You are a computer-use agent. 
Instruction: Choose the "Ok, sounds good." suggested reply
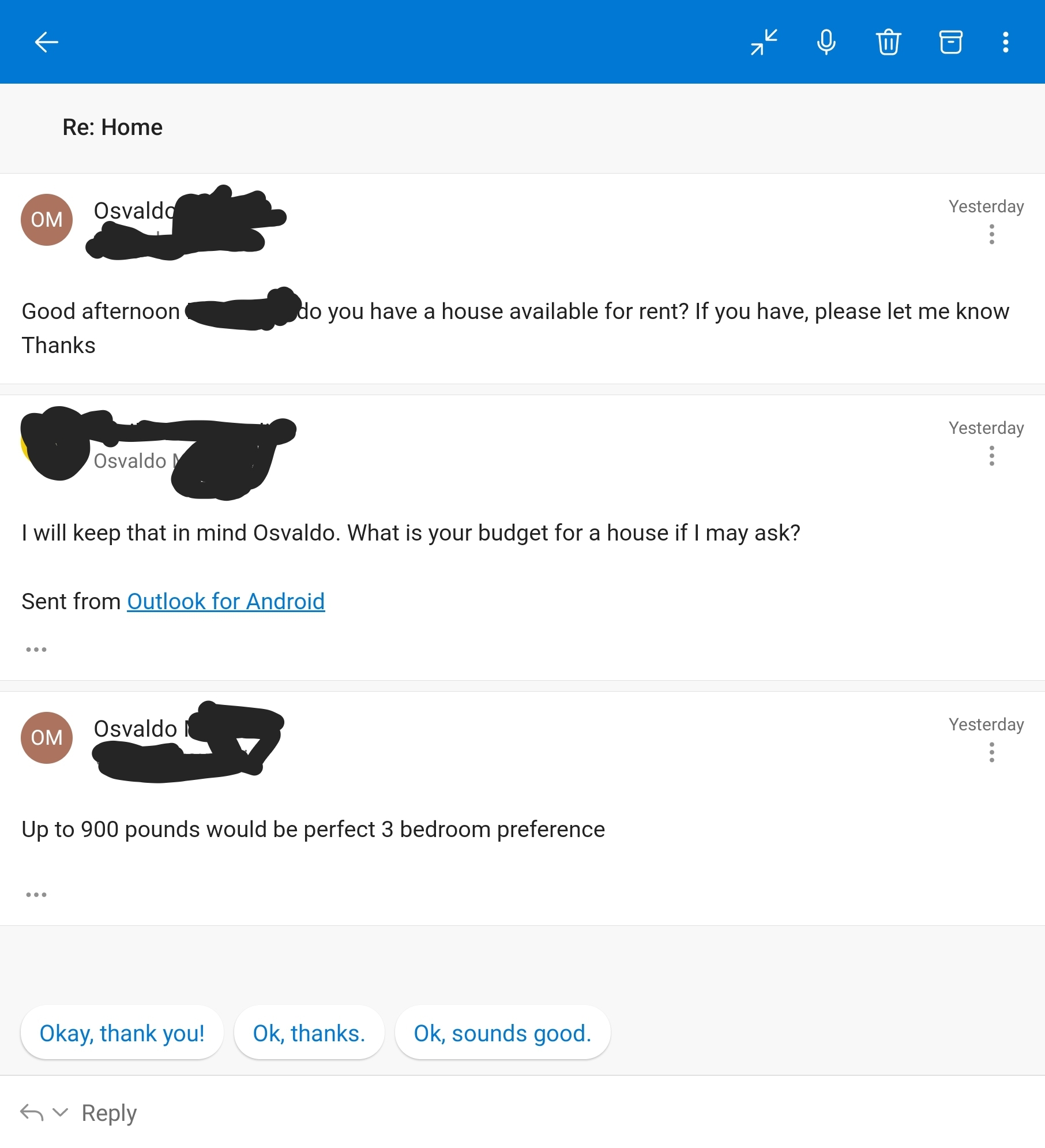tap(502, 1033)
